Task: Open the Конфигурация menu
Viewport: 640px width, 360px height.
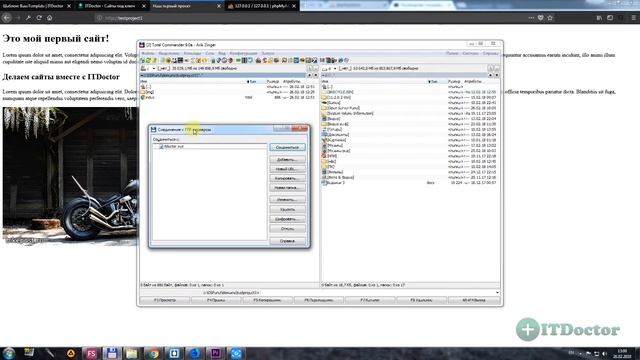Action: point(243,53)
